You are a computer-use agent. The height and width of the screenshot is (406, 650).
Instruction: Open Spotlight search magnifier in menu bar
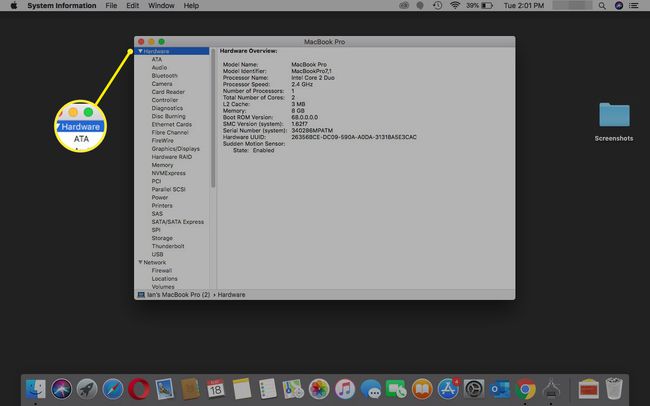click(x=602, y=6)
